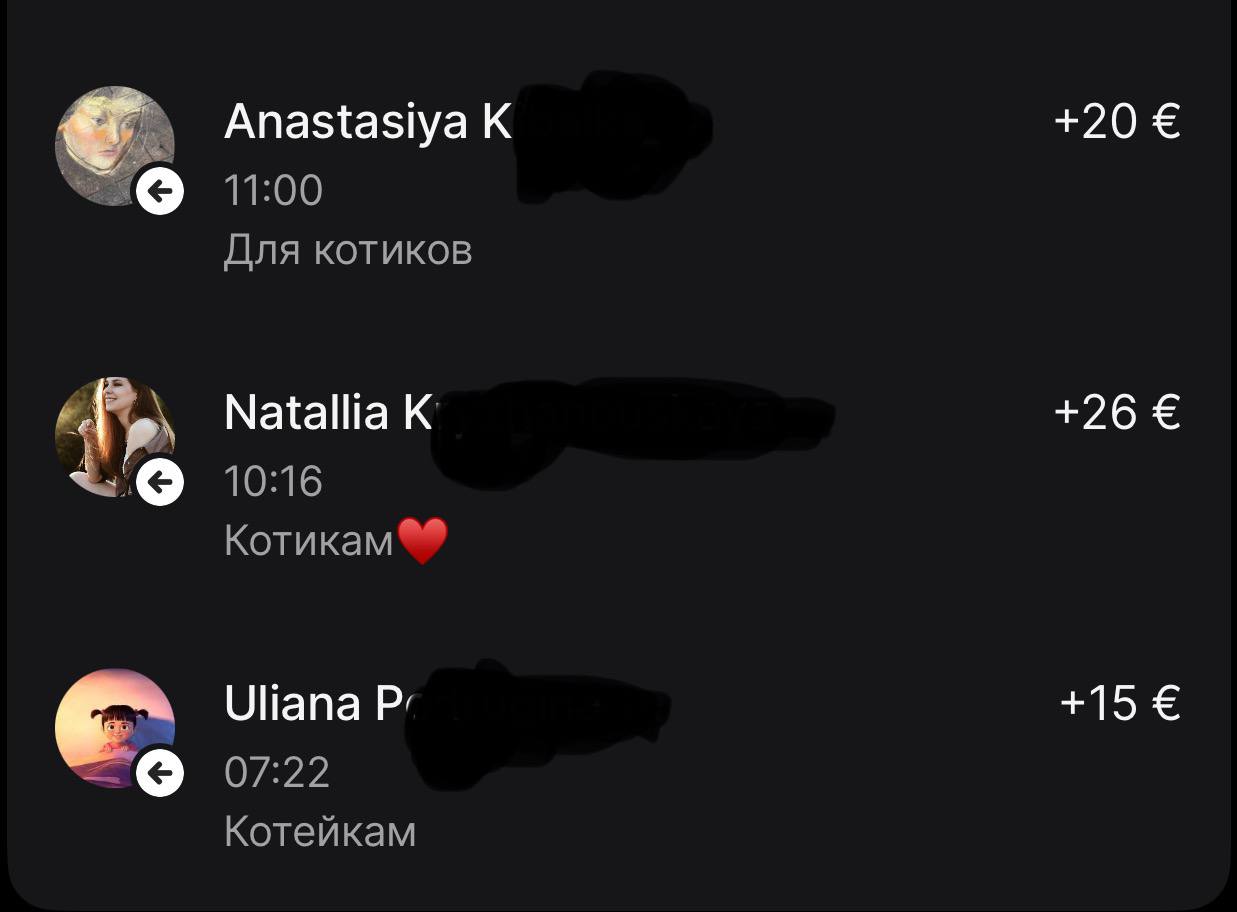Click the 11:00 transaction time
This screenshot has height=912, width=1237.
[x=274, y=190]
